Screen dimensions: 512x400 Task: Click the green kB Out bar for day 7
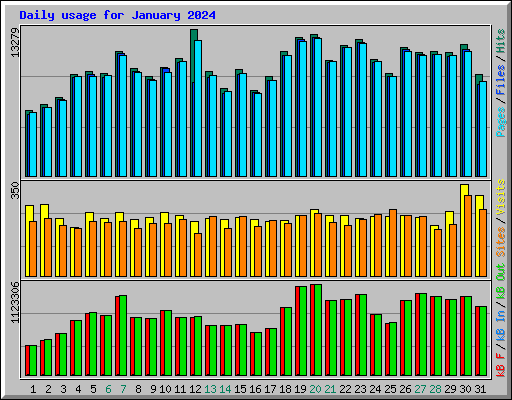pyautogui.click(x=123, y=335)
